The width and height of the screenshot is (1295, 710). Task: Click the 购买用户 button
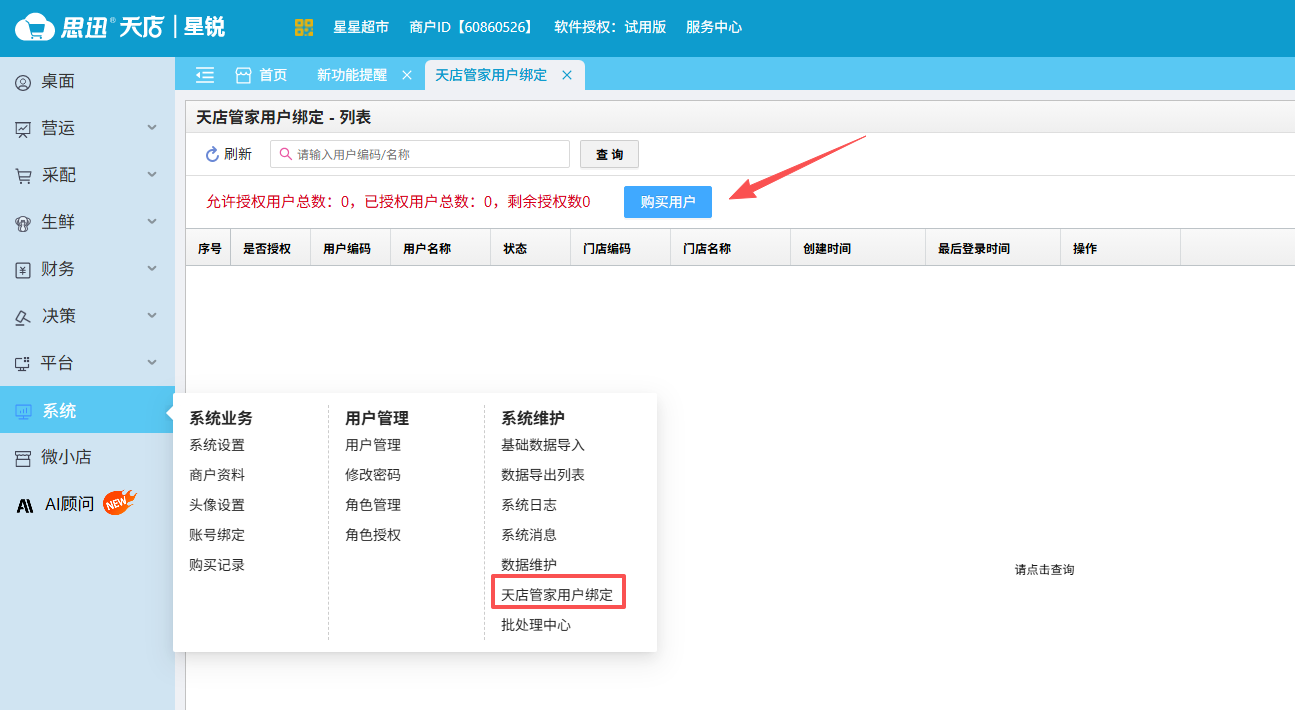pyautogui.click(x=668, y=202)
